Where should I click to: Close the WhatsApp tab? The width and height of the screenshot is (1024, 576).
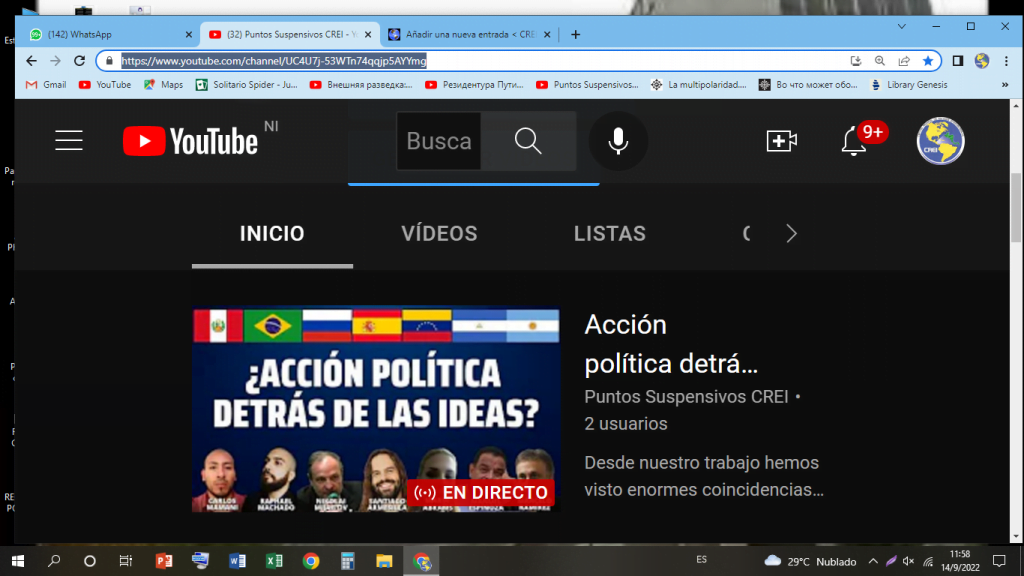point(189,35)
